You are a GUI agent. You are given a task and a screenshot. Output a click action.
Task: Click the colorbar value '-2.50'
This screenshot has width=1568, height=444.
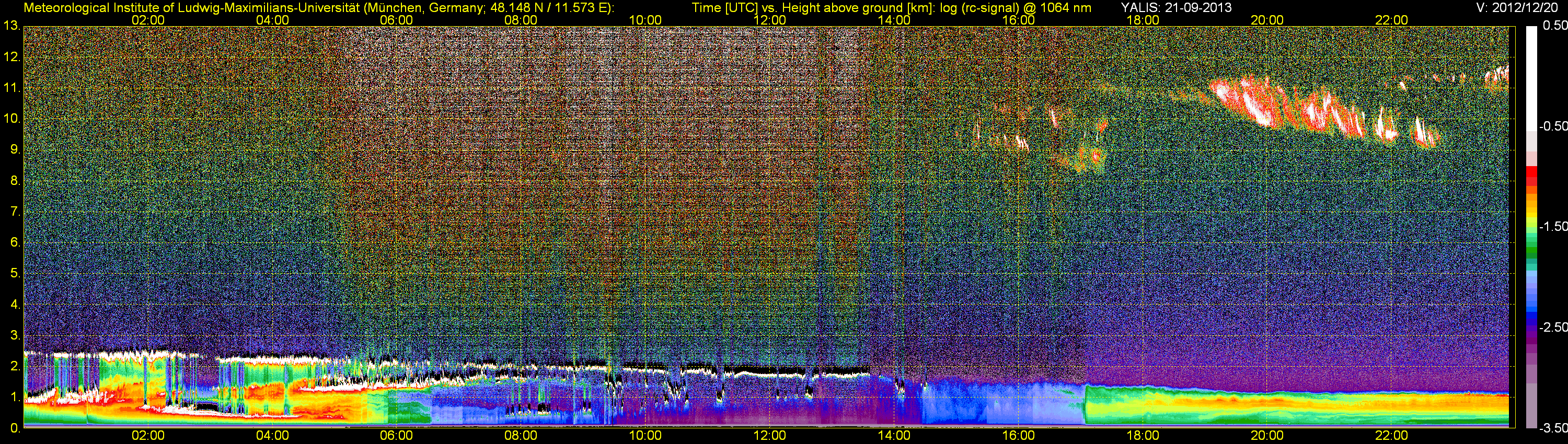point(1553,327)
